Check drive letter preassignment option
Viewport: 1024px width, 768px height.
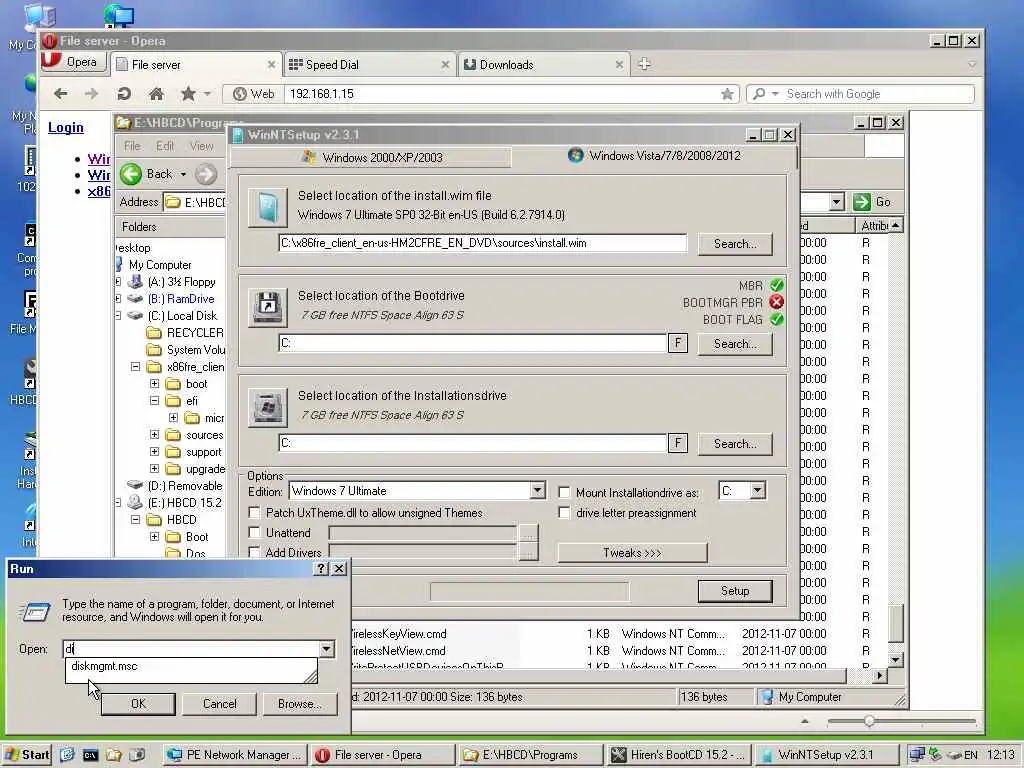(564, 513)
